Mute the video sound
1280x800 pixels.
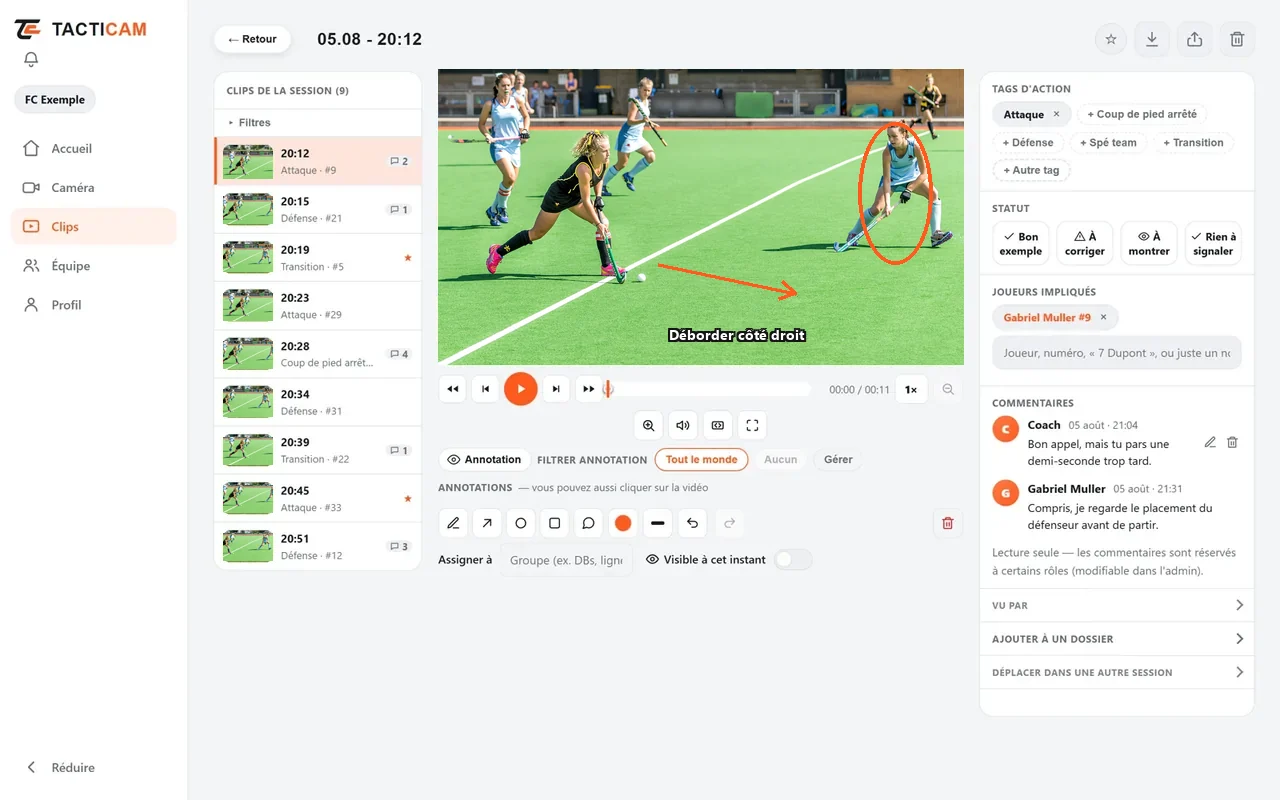click(x=683, y=425)
